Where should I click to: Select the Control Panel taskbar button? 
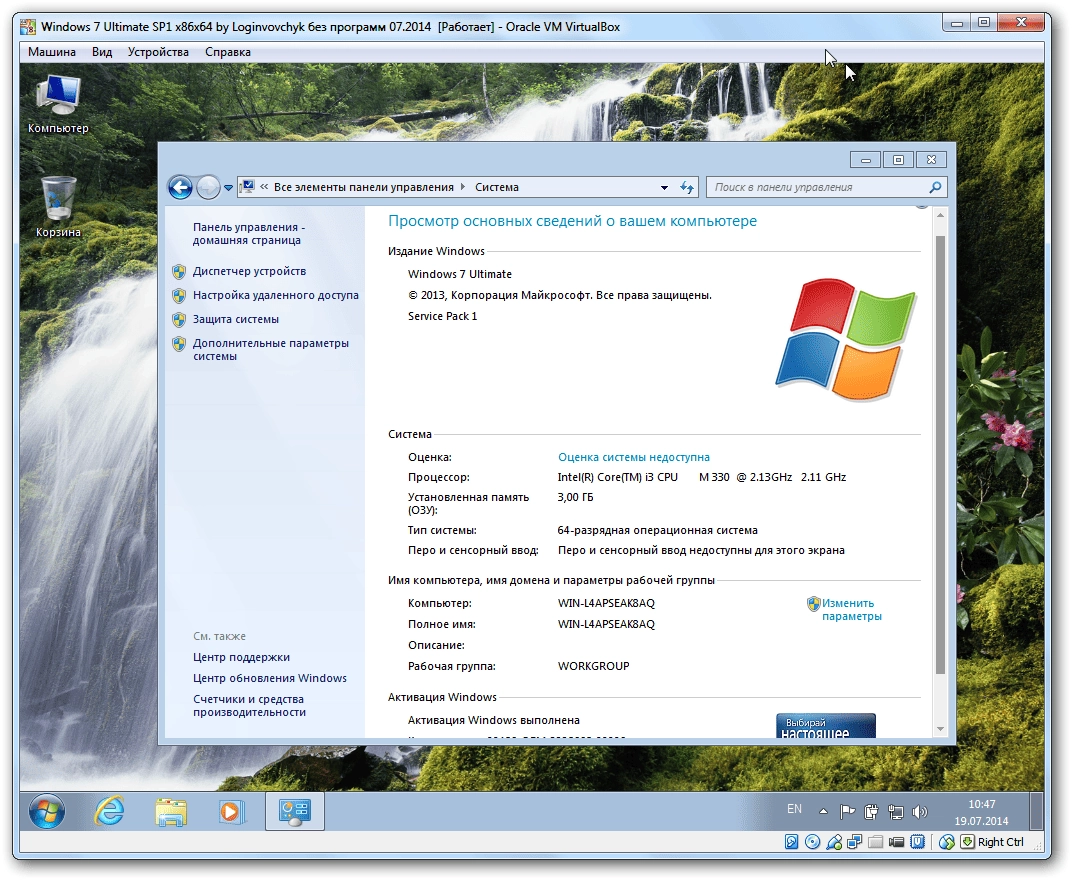pyautogui.click(x=295, y=812)
